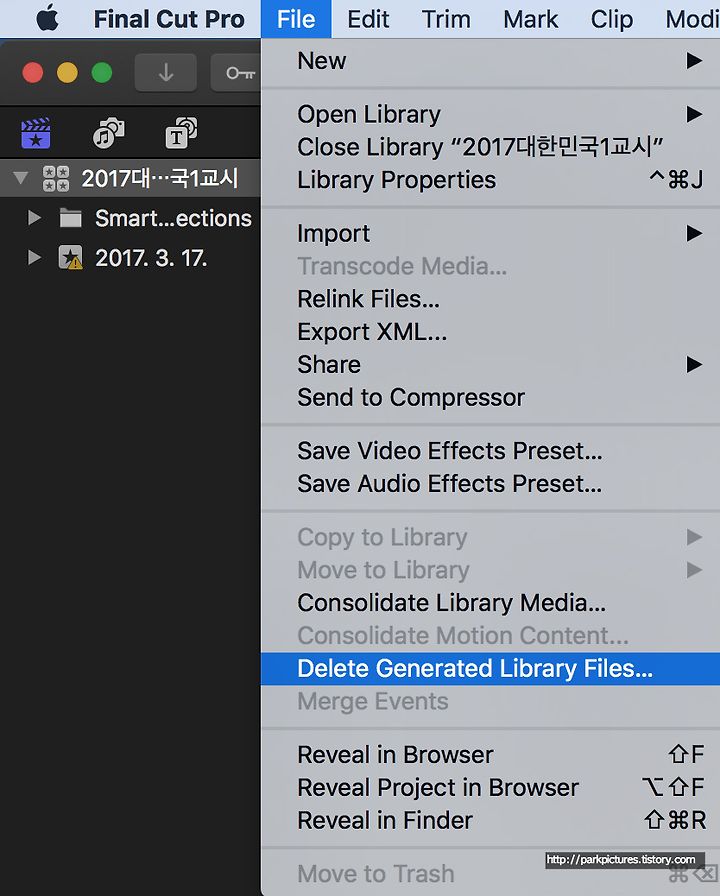Expand the Open Library submenu arrow

694,114
